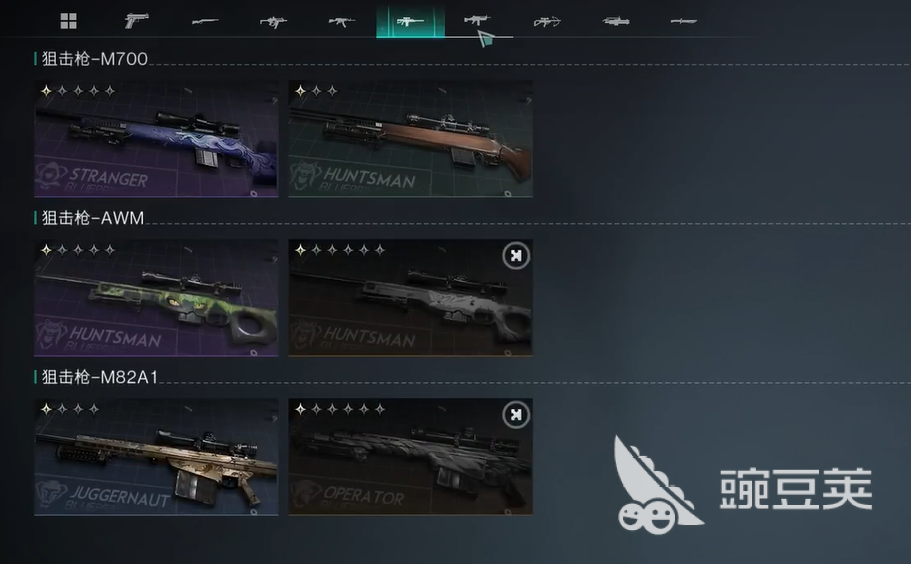Select the crossbow weapon category icon
The width and height of the screenshot is (911, 564).
coord(547,21)
